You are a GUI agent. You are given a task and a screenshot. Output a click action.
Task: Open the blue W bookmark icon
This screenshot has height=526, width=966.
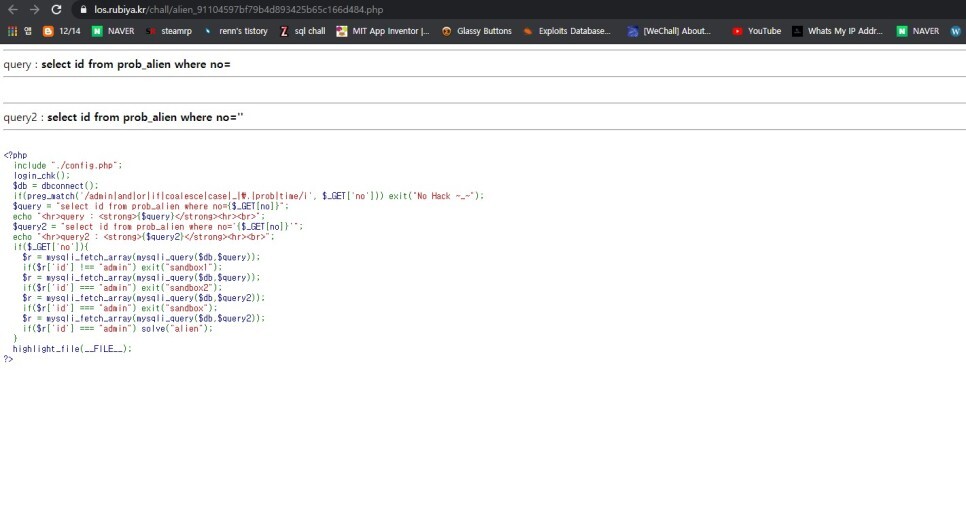pyautogui.click(x=956, y=31)
